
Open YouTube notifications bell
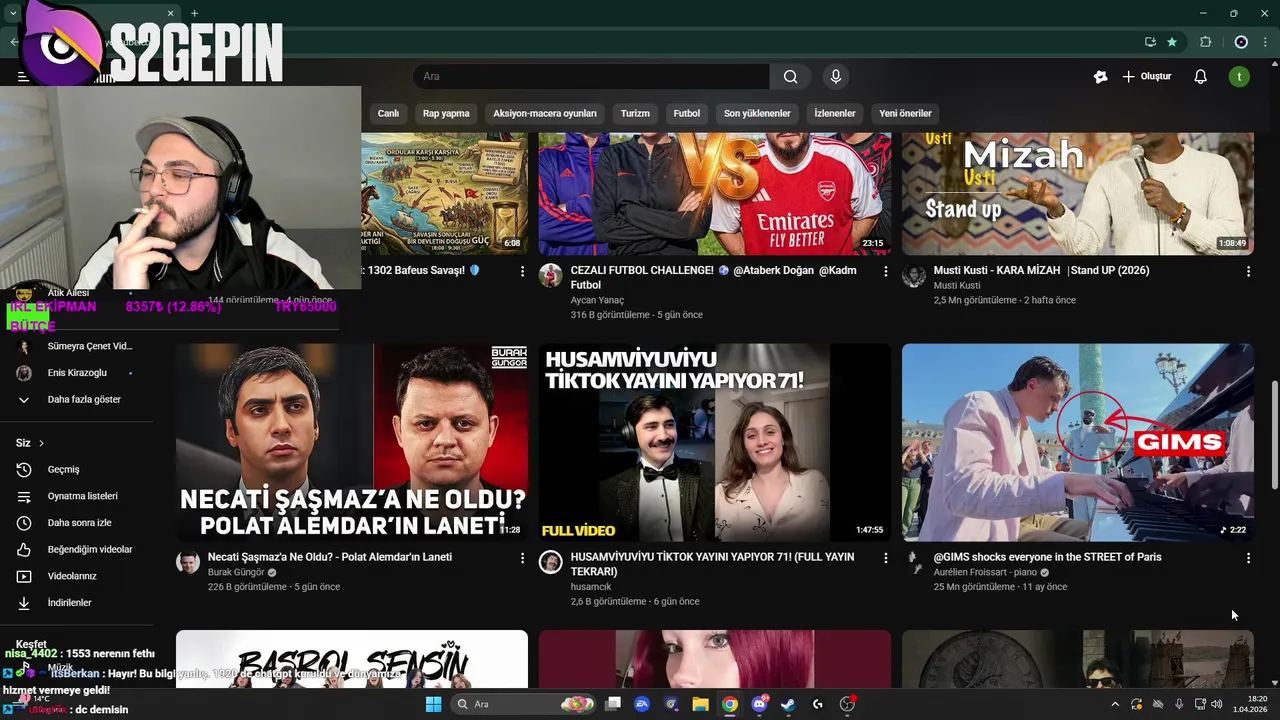1201,76
